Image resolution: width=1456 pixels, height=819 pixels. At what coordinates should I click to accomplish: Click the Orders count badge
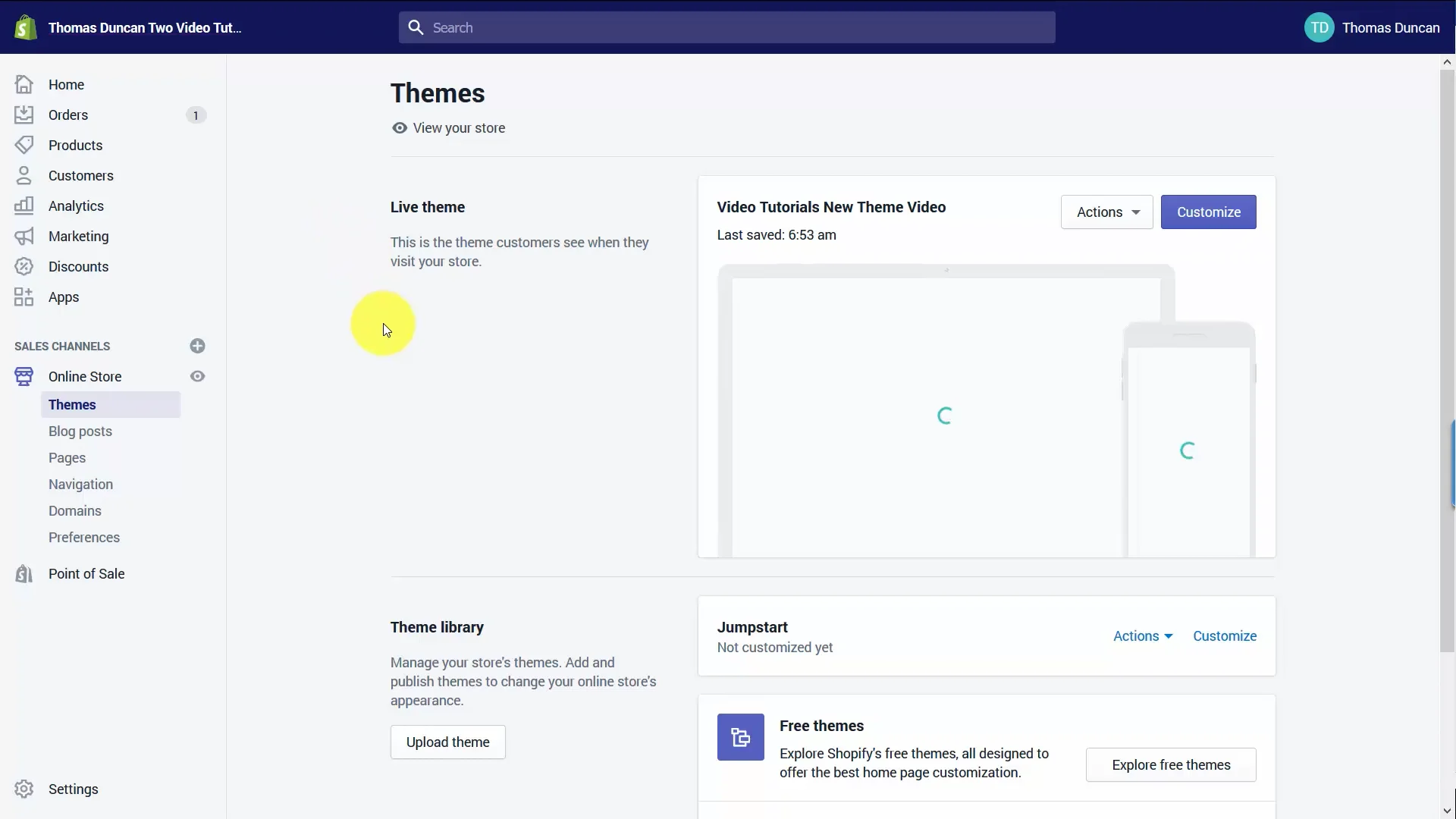[196, 115]
